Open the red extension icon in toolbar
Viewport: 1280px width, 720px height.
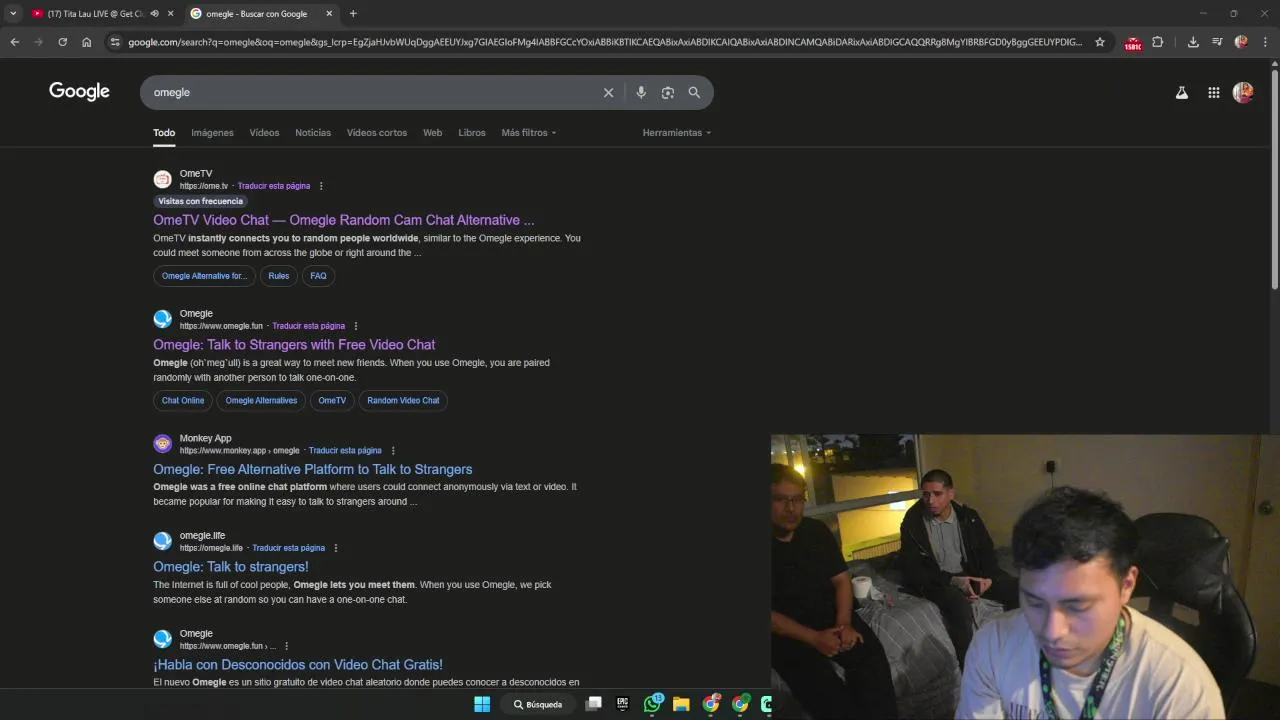point(1133,43)
